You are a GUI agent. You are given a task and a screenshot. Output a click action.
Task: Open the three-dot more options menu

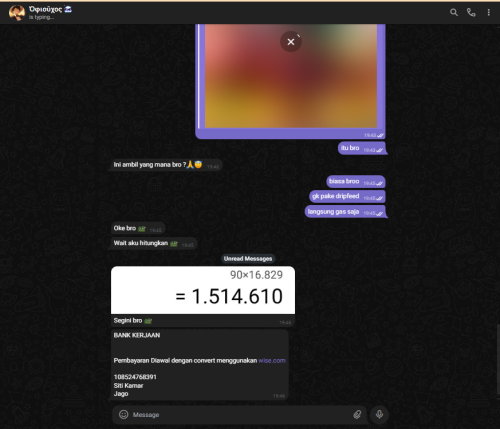click(489, 13)
